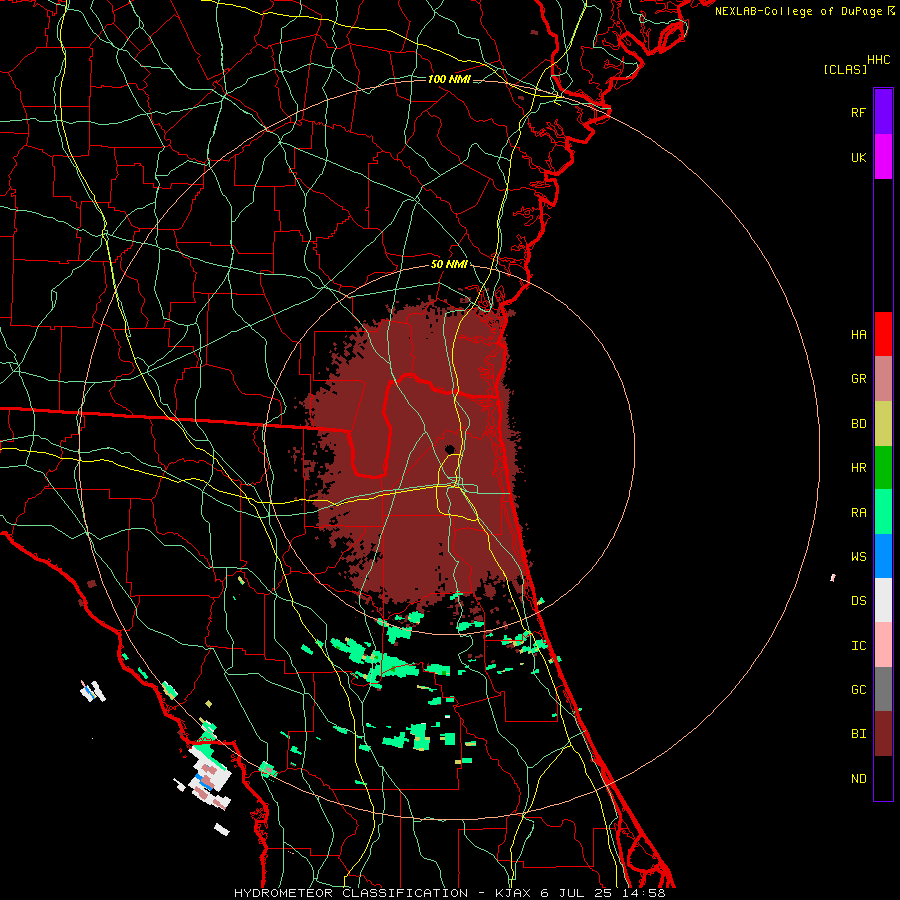Click the DS white legend swatch

[x=883, y=600]
